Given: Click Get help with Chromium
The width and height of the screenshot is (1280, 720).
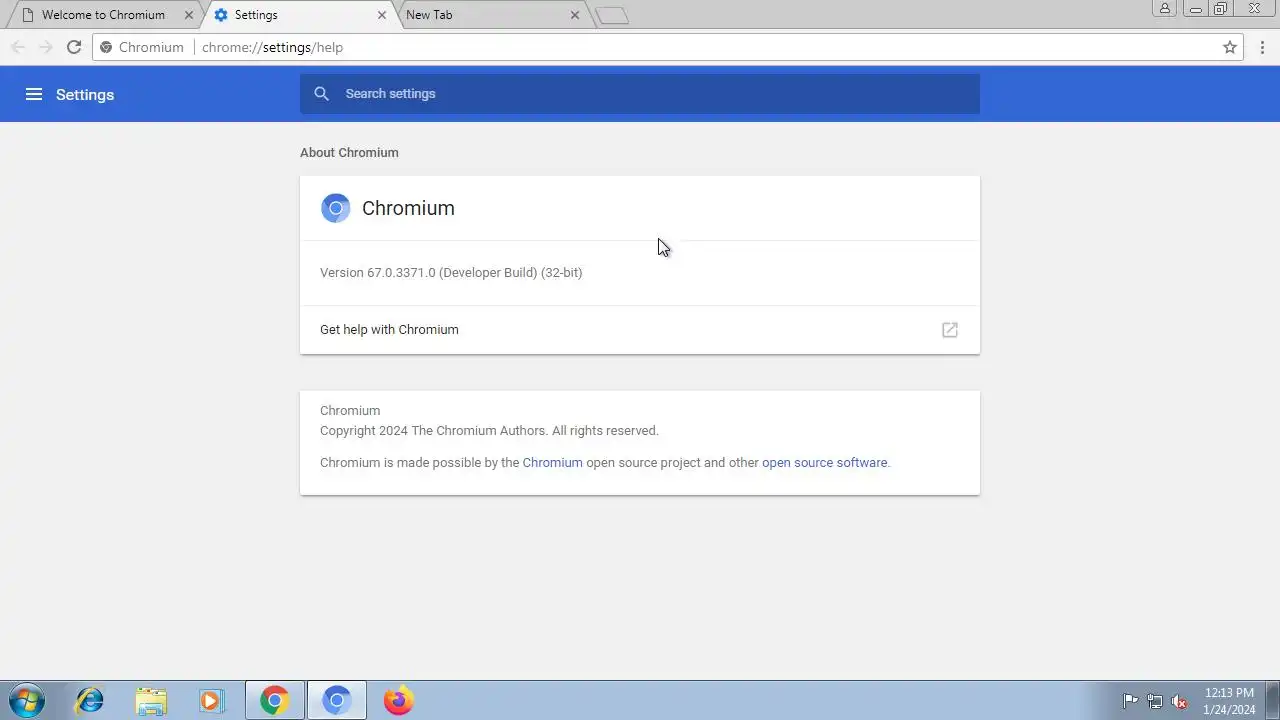Looking at the screenshot, I should (x=640, y=330).
